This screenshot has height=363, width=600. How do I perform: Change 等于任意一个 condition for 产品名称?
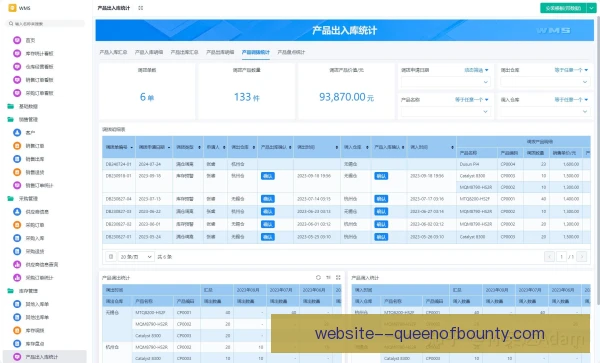coord(471,99)
